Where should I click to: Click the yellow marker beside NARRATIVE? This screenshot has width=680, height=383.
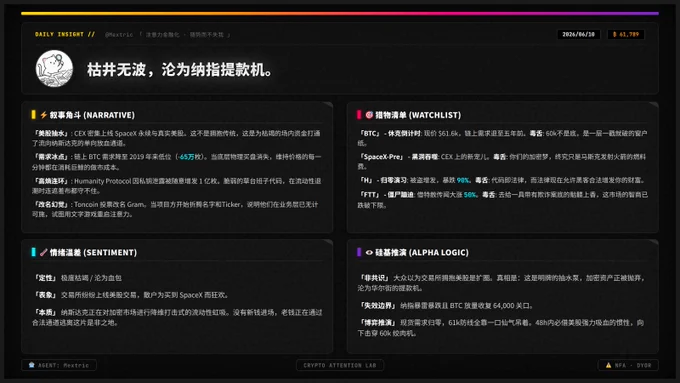33,115
